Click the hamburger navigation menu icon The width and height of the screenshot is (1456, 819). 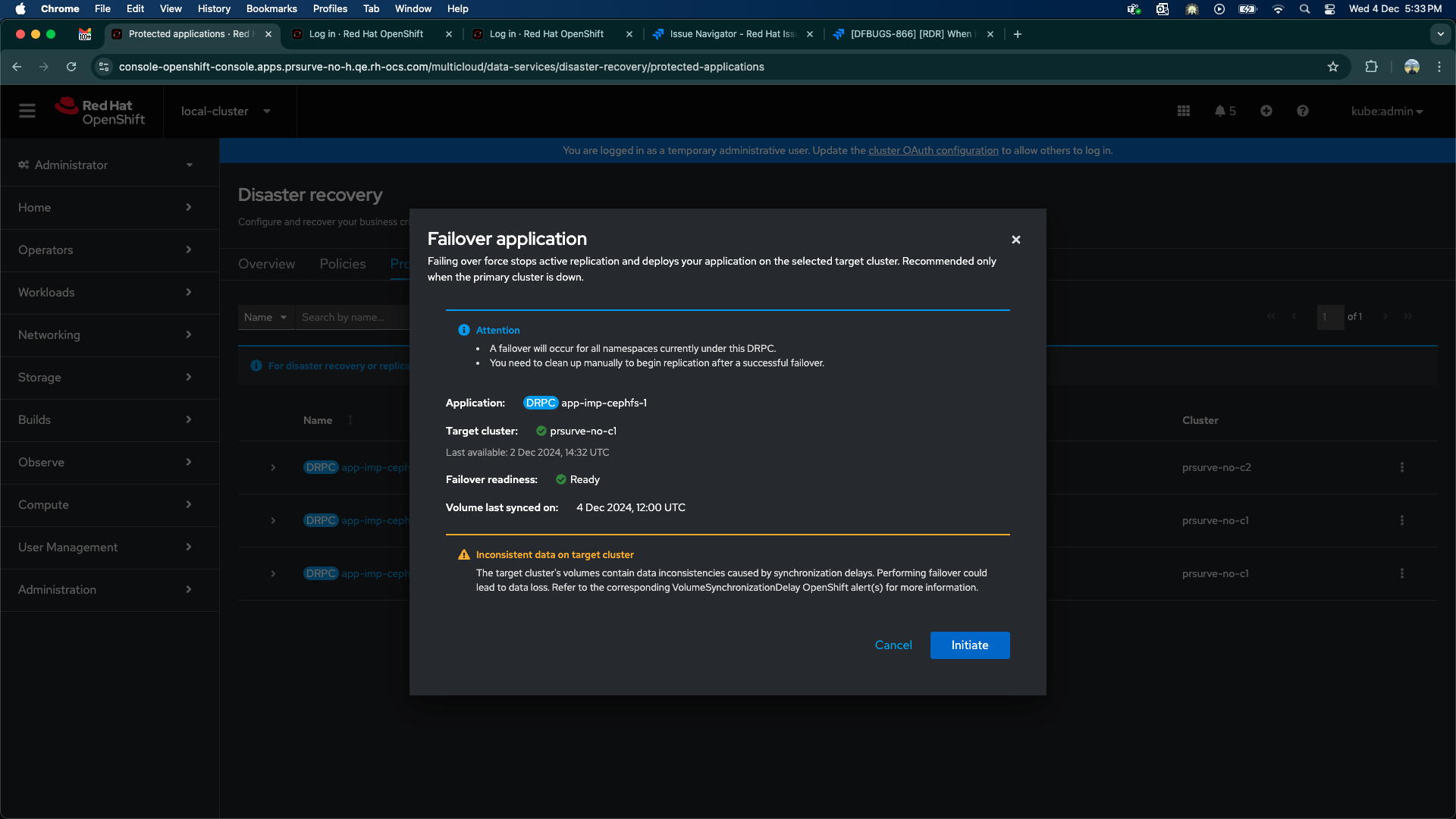point(27,111)
